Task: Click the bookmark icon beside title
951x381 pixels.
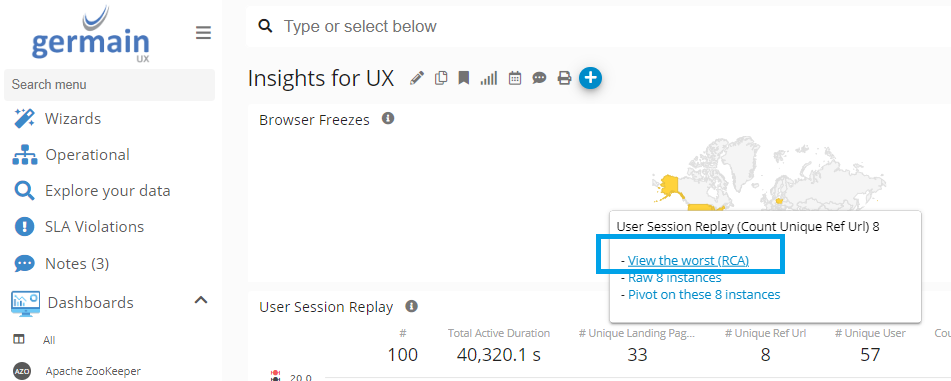Action: click(464, 78)
